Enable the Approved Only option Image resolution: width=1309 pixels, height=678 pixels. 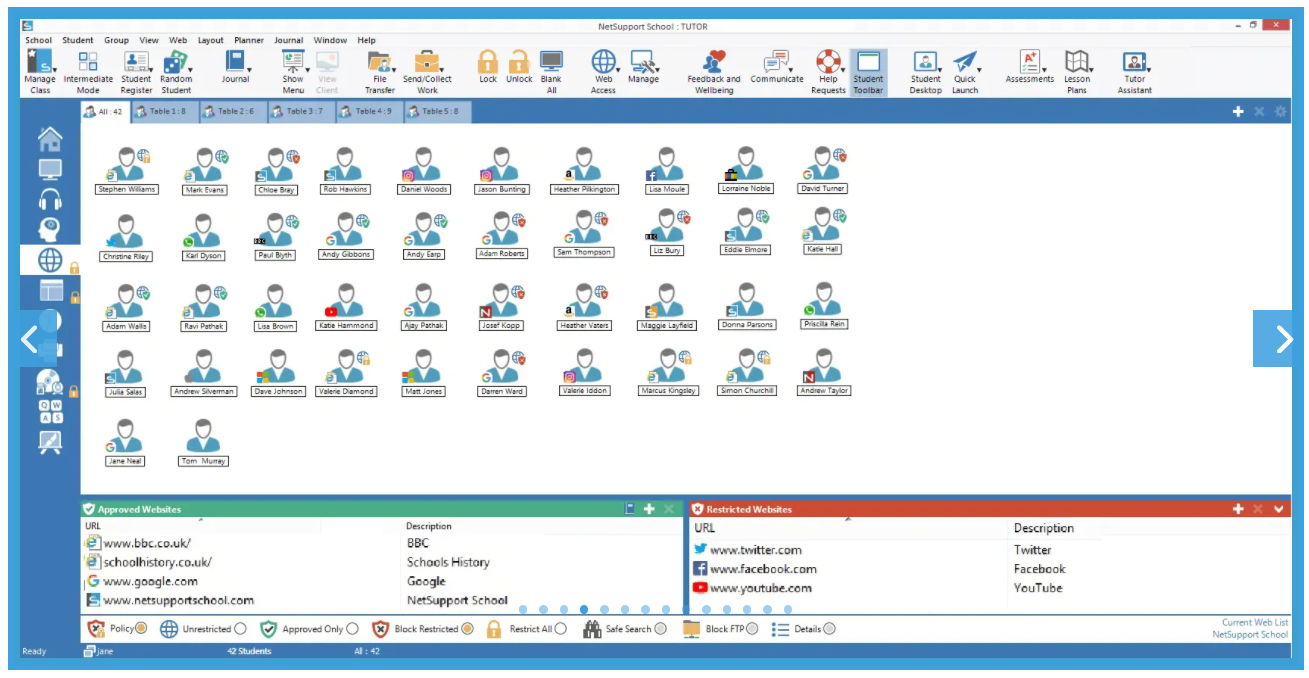tap(352, 629)
